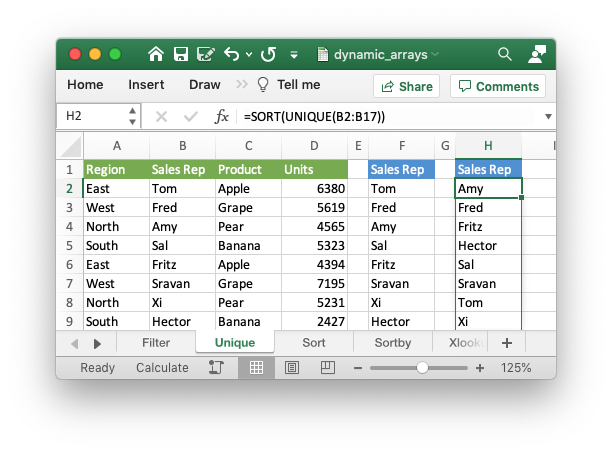
Task: Select column A header
Action: (116, 146)
